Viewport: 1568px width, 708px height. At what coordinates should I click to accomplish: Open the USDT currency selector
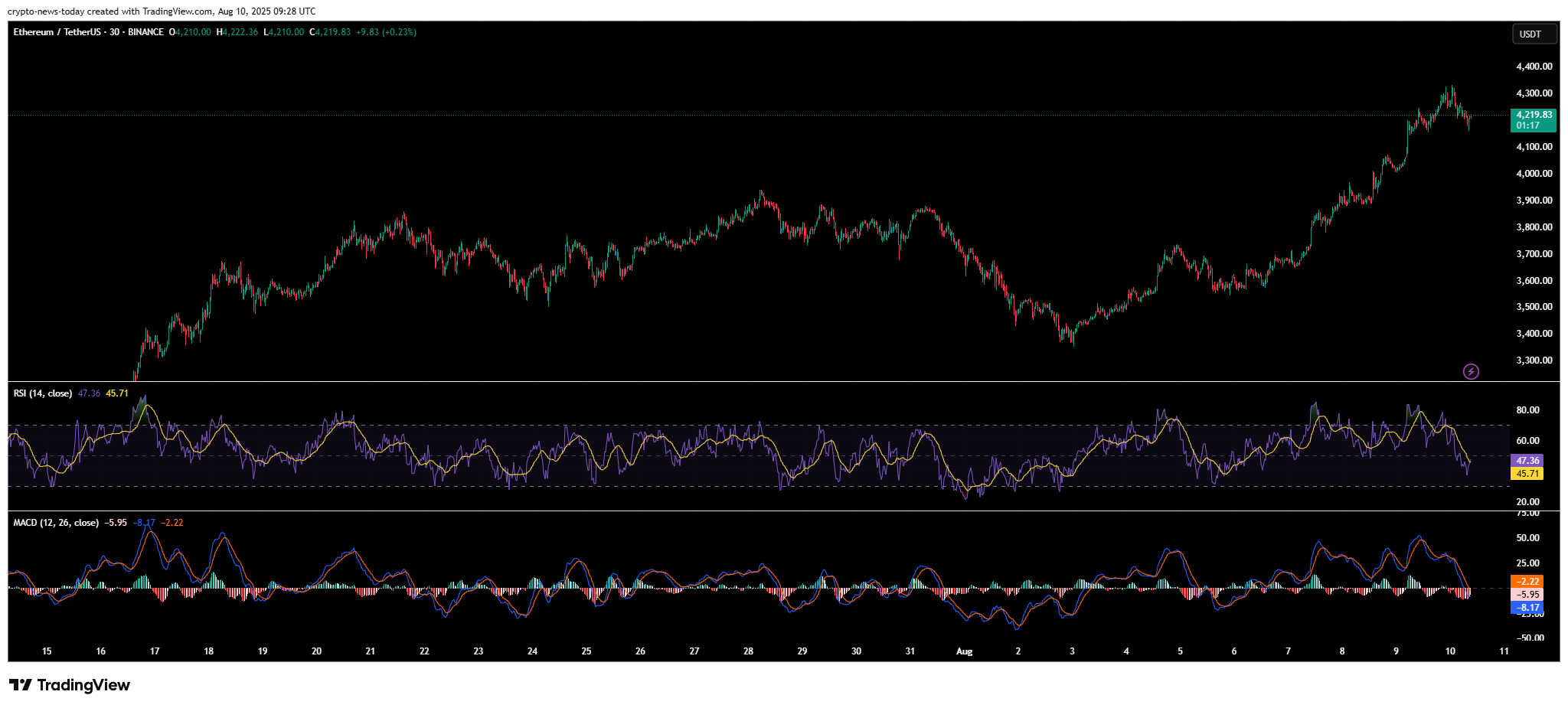1534,34
